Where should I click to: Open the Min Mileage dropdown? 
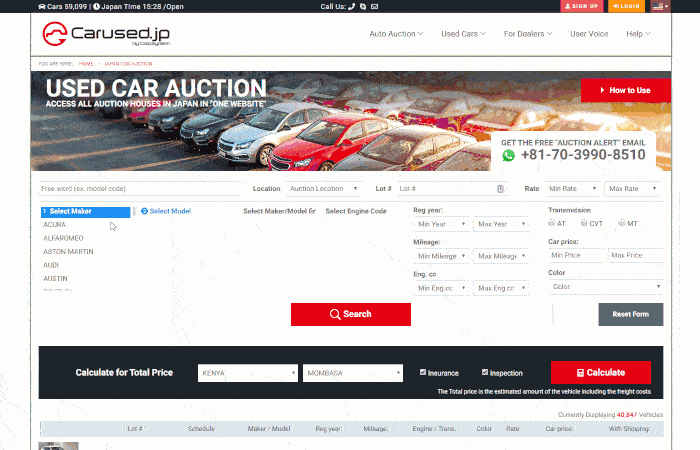pyautogui.click(x=442, y=256)
